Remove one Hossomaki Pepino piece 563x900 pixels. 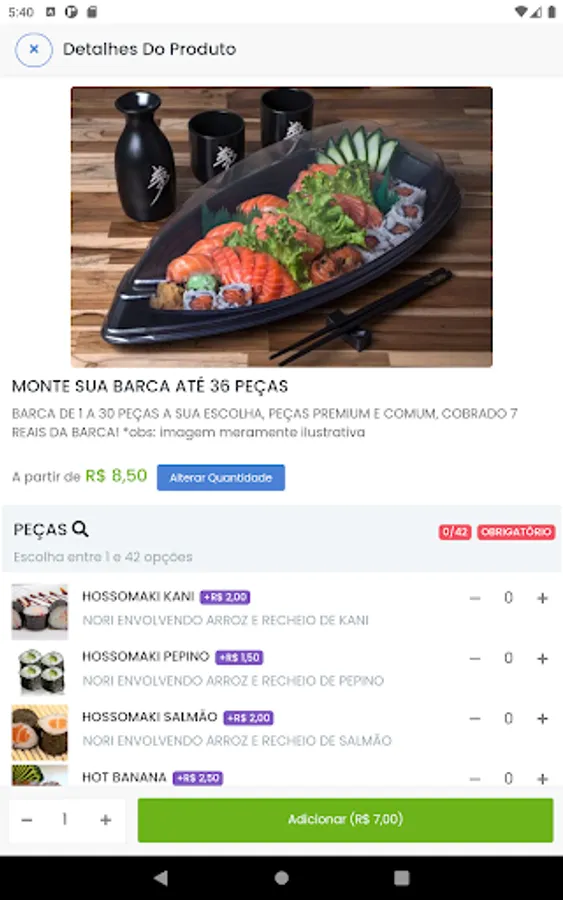coord(475,658)
